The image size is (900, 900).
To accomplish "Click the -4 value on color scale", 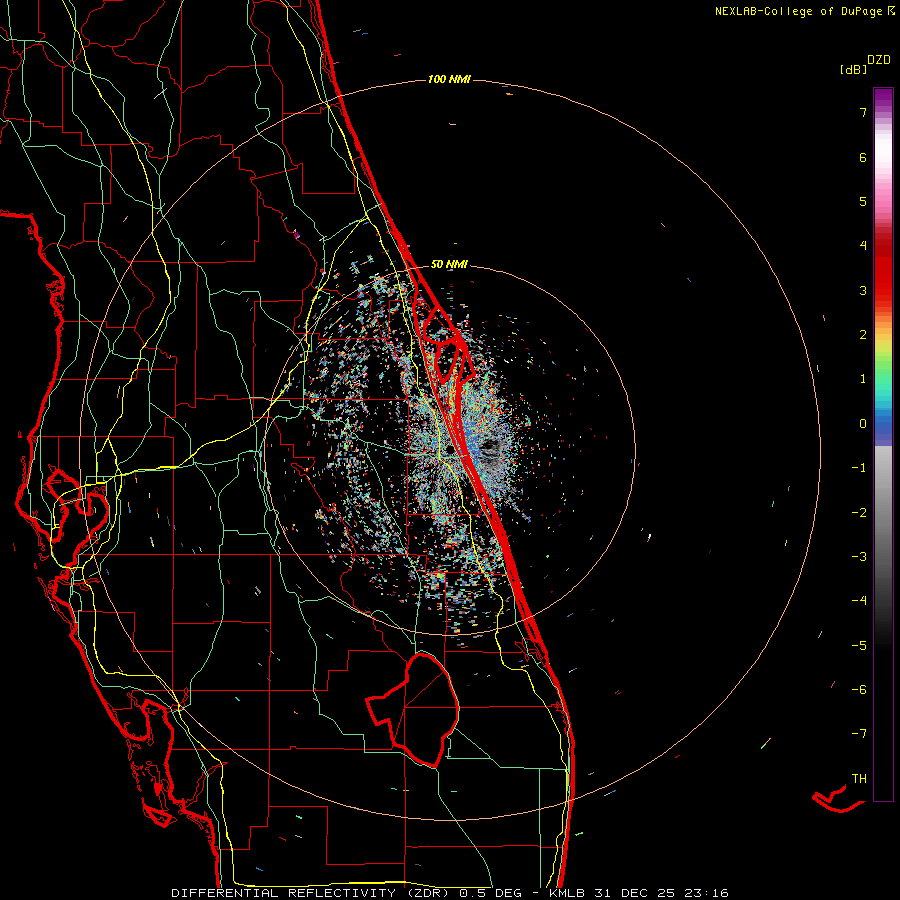I will click(x=859, y=601).
